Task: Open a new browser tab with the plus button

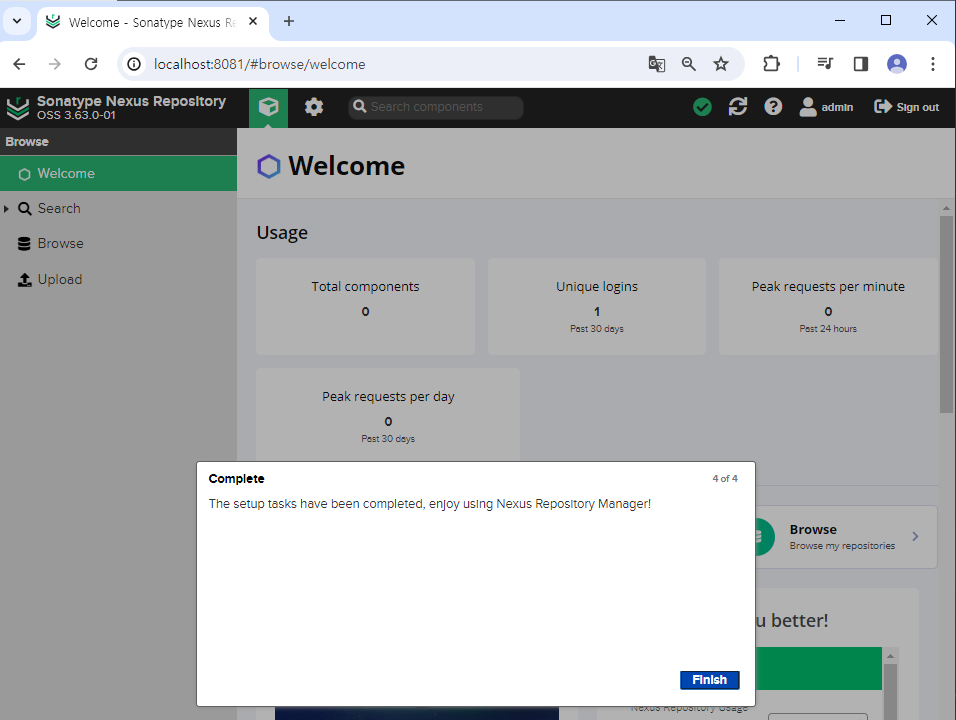Action: coord(289,21)
